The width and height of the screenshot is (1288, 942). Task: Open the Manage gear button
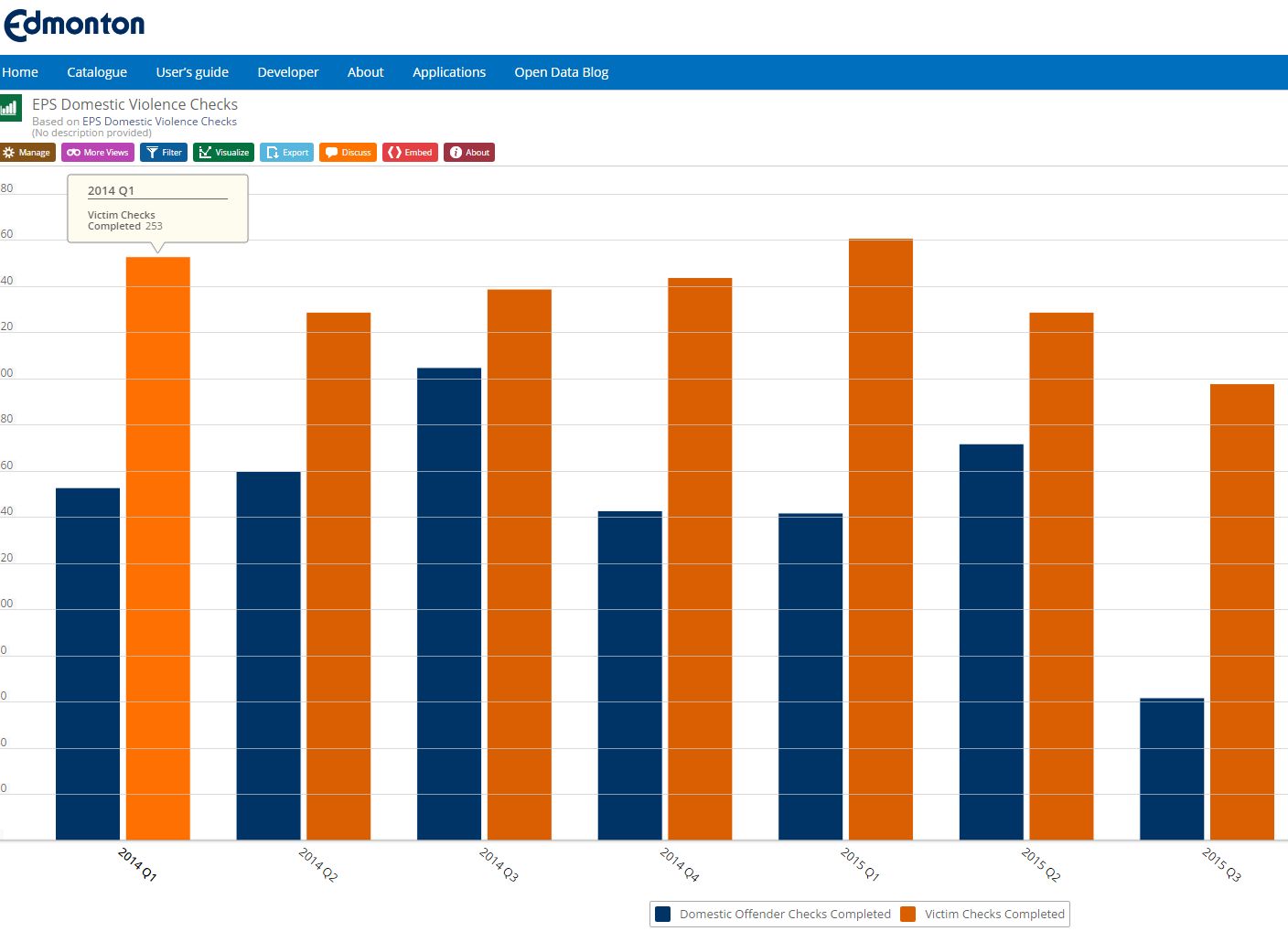pyautogui.click(x=27, y=153)
